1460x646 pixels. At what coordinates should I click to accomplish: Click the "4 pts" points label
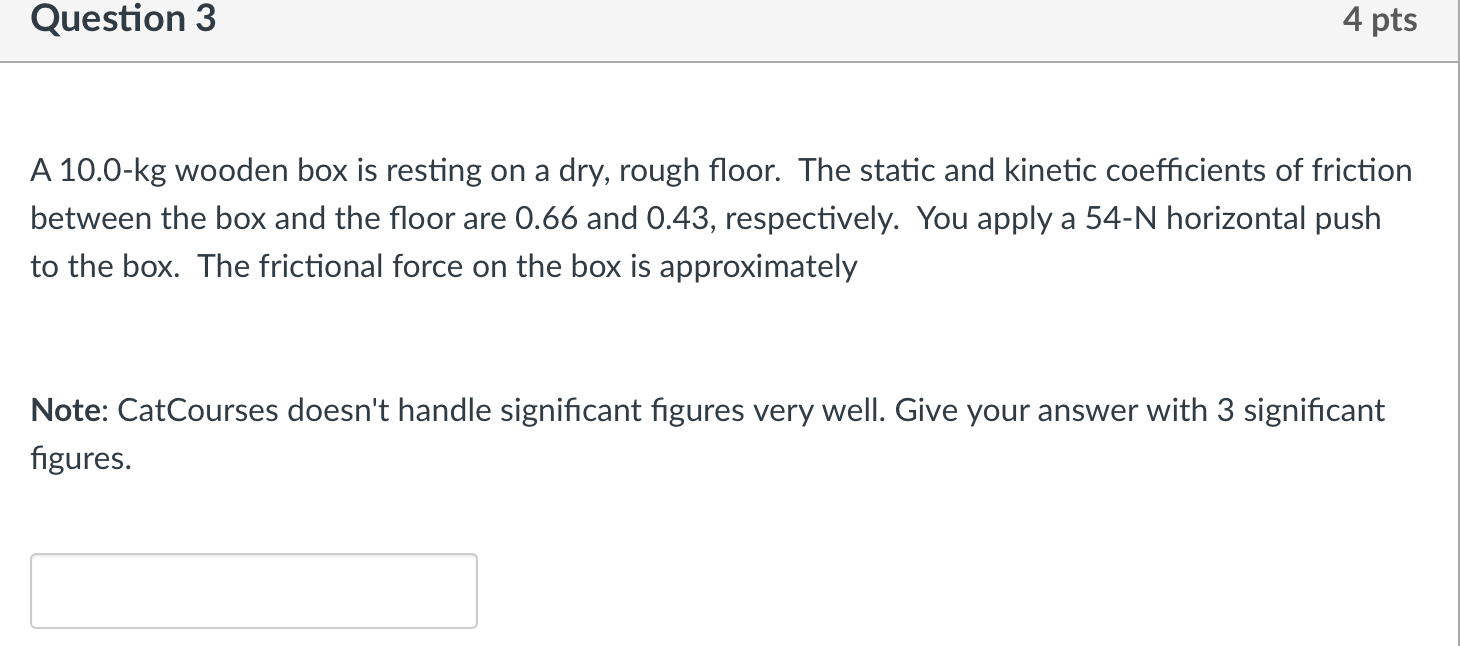click(1380, 20)
